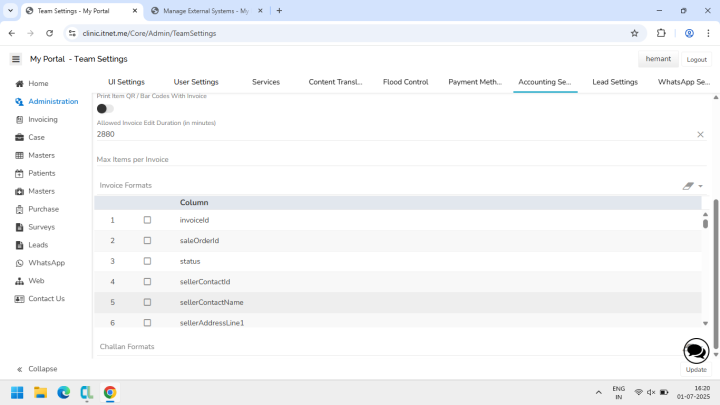Click the invoice formats table scrollbar thumb
720x405 pixels.
pos(705,223)
